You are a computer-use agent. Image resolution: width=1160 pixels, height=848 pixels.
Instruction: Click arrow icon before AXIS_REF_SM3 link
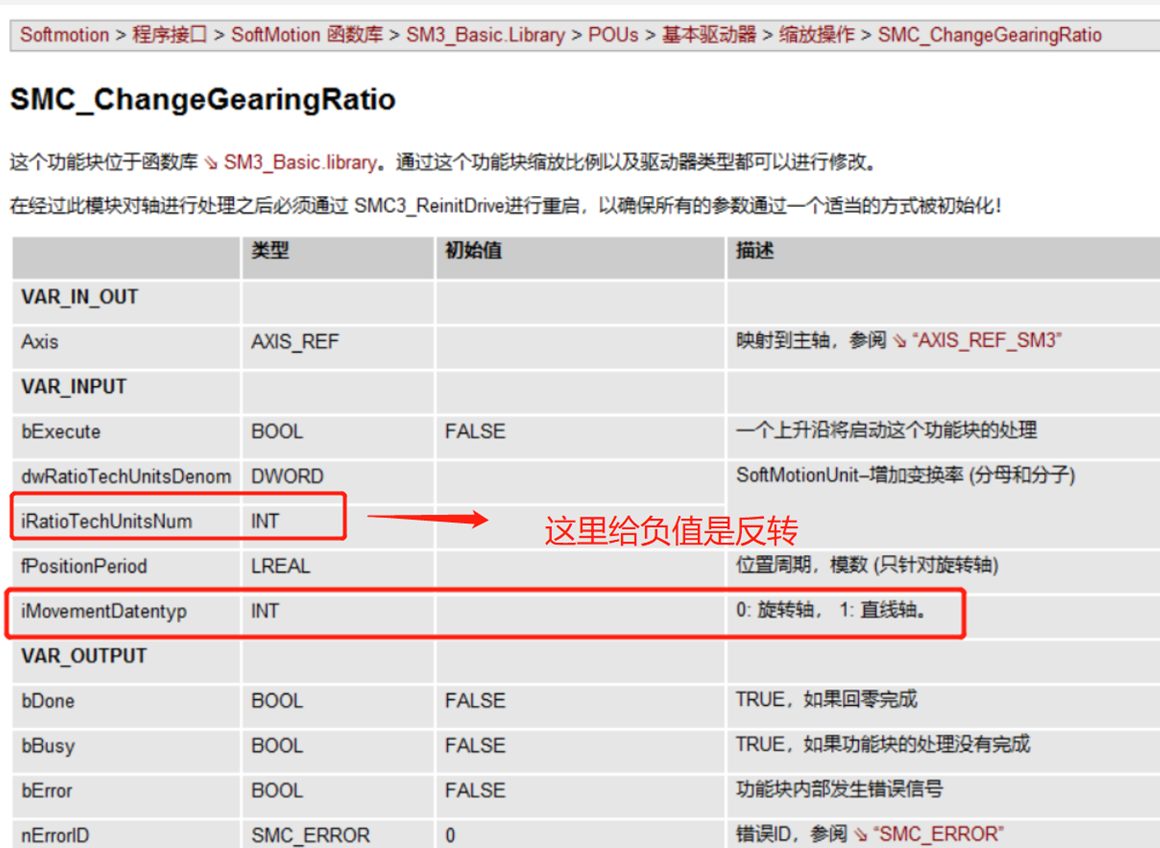coord(899,341)
